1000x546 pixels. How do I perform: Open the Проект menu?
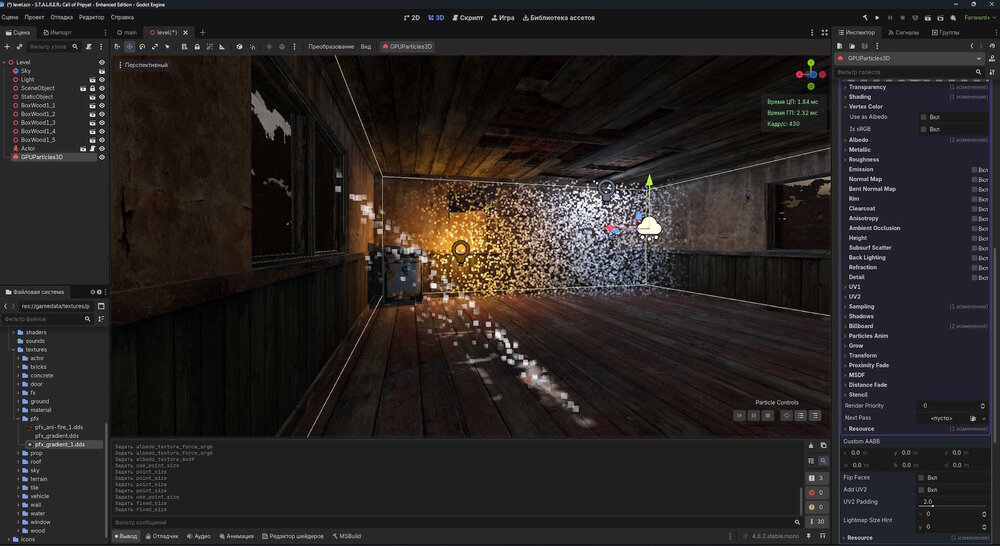coord(34,18)
